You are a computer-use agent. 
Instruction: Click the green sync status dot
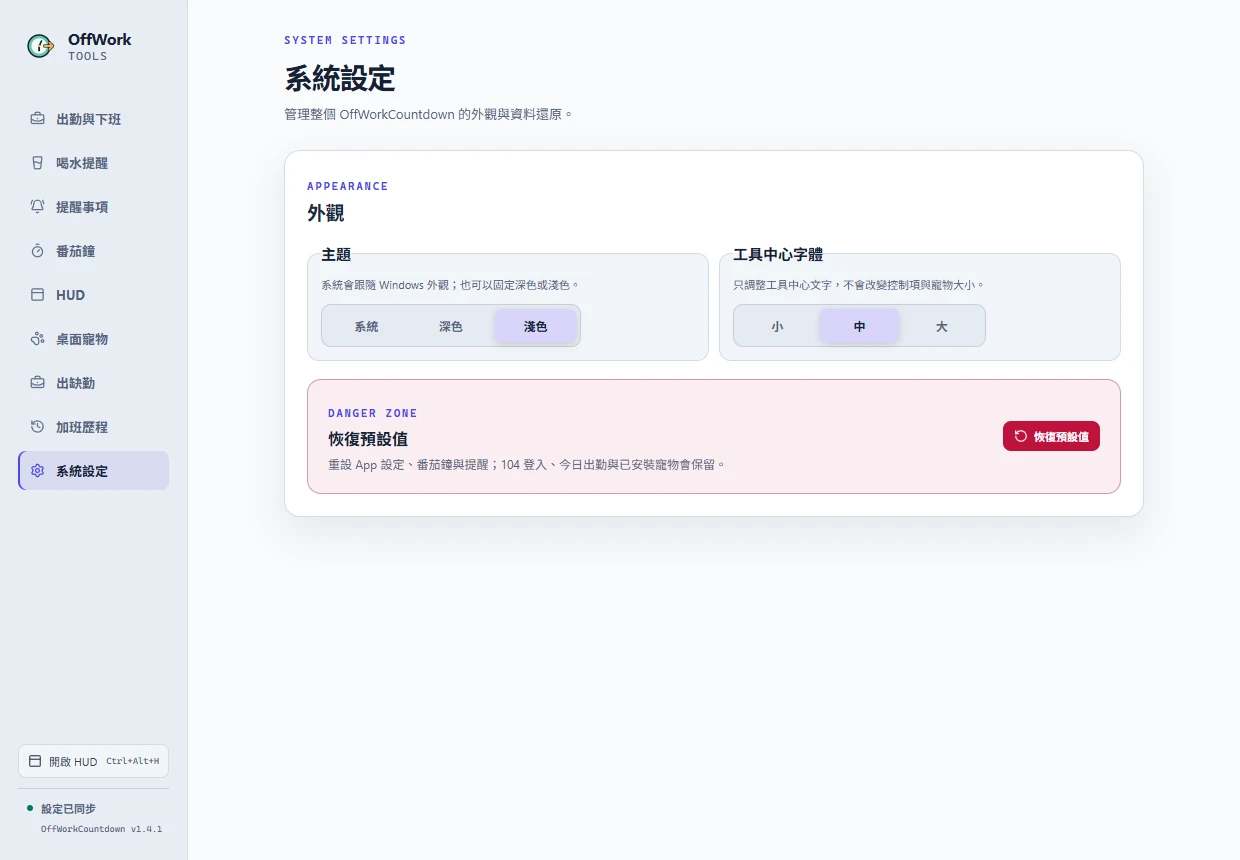(30, 808)
